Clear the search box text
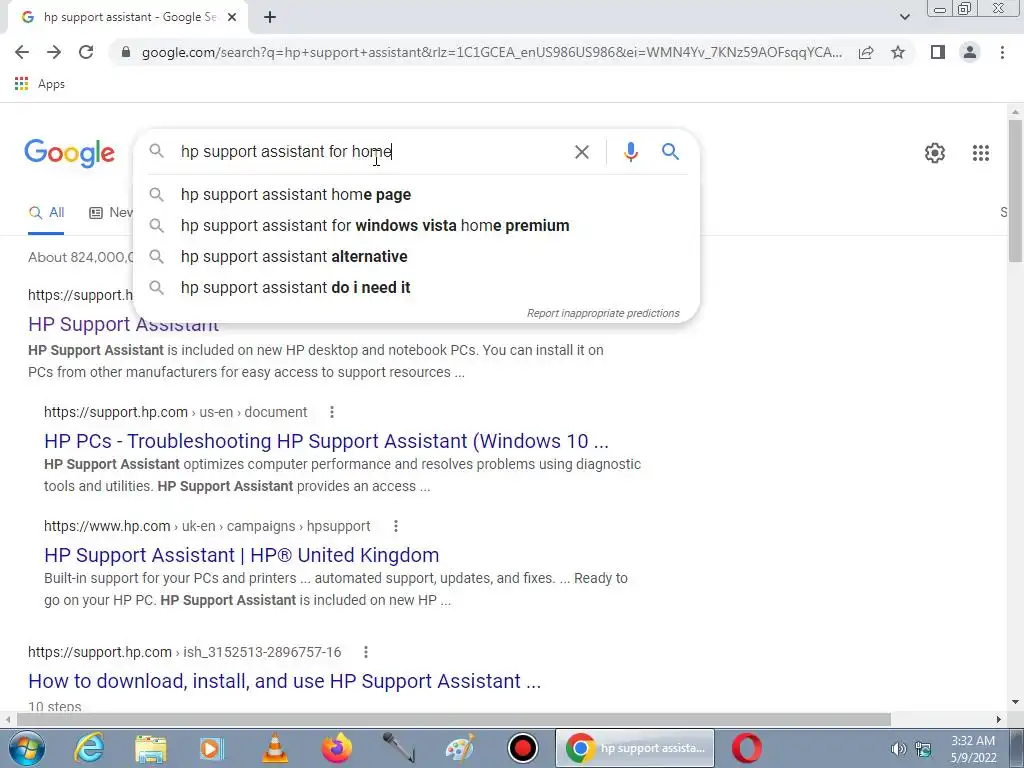Viewport: 1024px width, 768px height. click(x=581, y=152)
